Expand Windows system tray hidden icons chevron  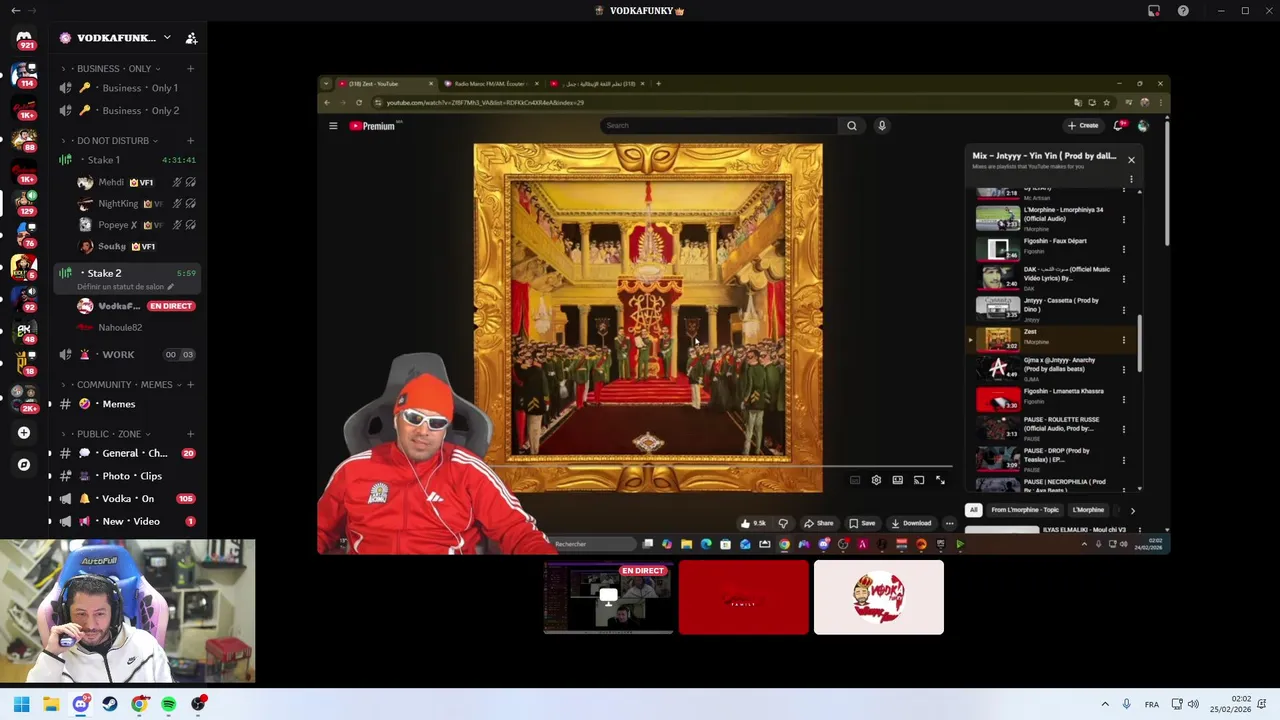pyautogui.click(x=1105, y=704)
